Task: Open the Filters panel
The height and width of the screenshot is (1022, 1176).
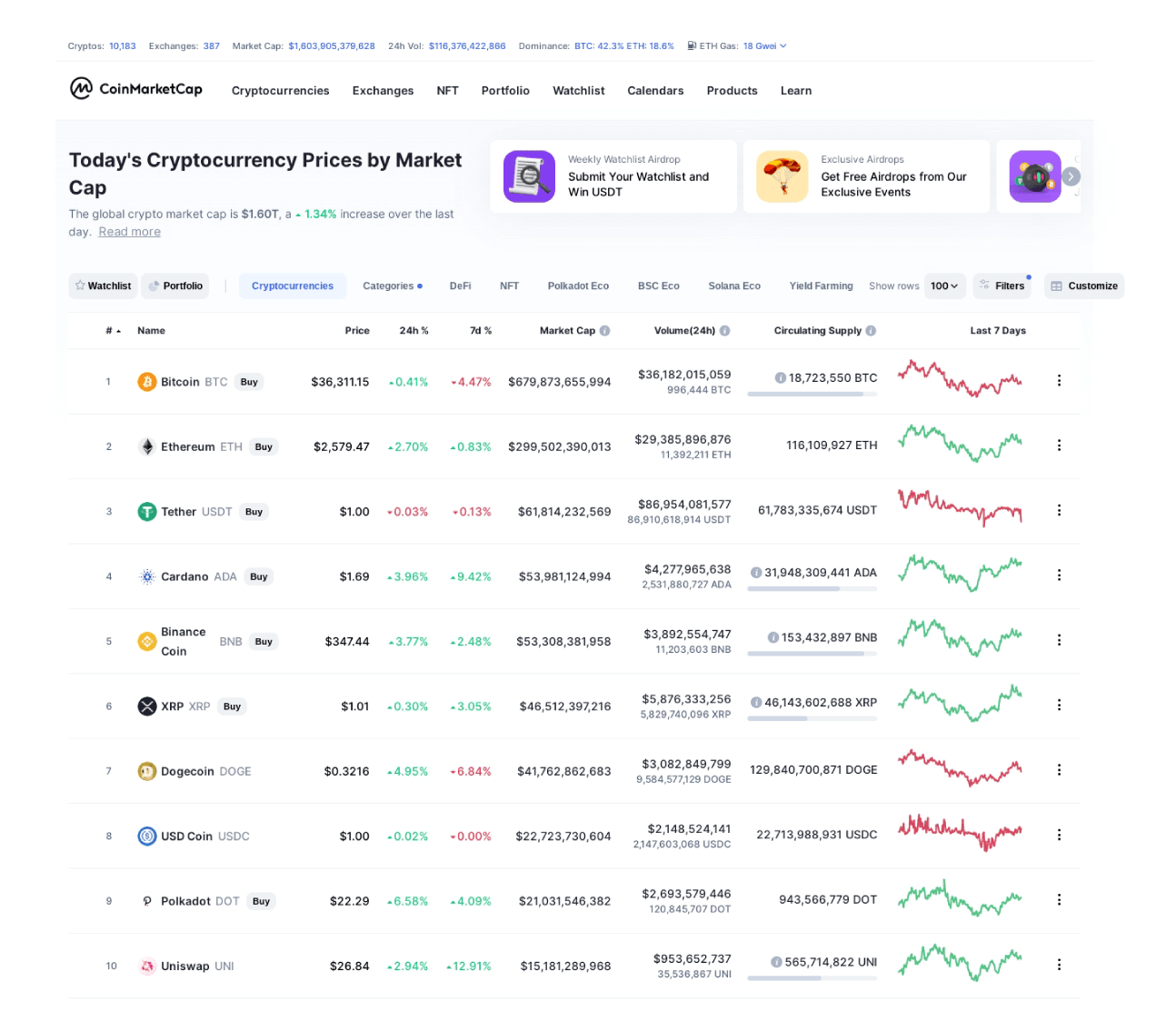Action: click(x=1002, y=286)
